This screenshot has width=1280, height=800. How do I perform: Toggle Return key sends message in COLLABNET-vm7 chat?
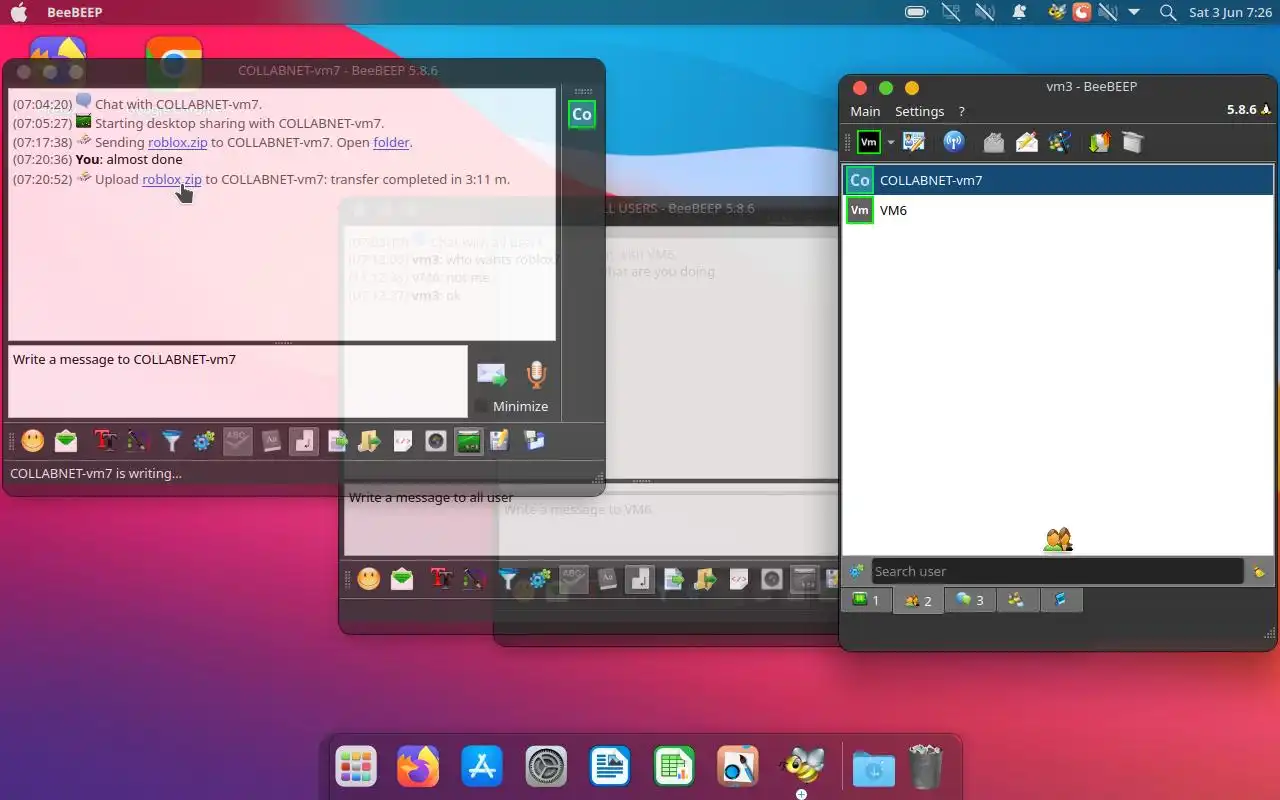[x=304, y=440]
